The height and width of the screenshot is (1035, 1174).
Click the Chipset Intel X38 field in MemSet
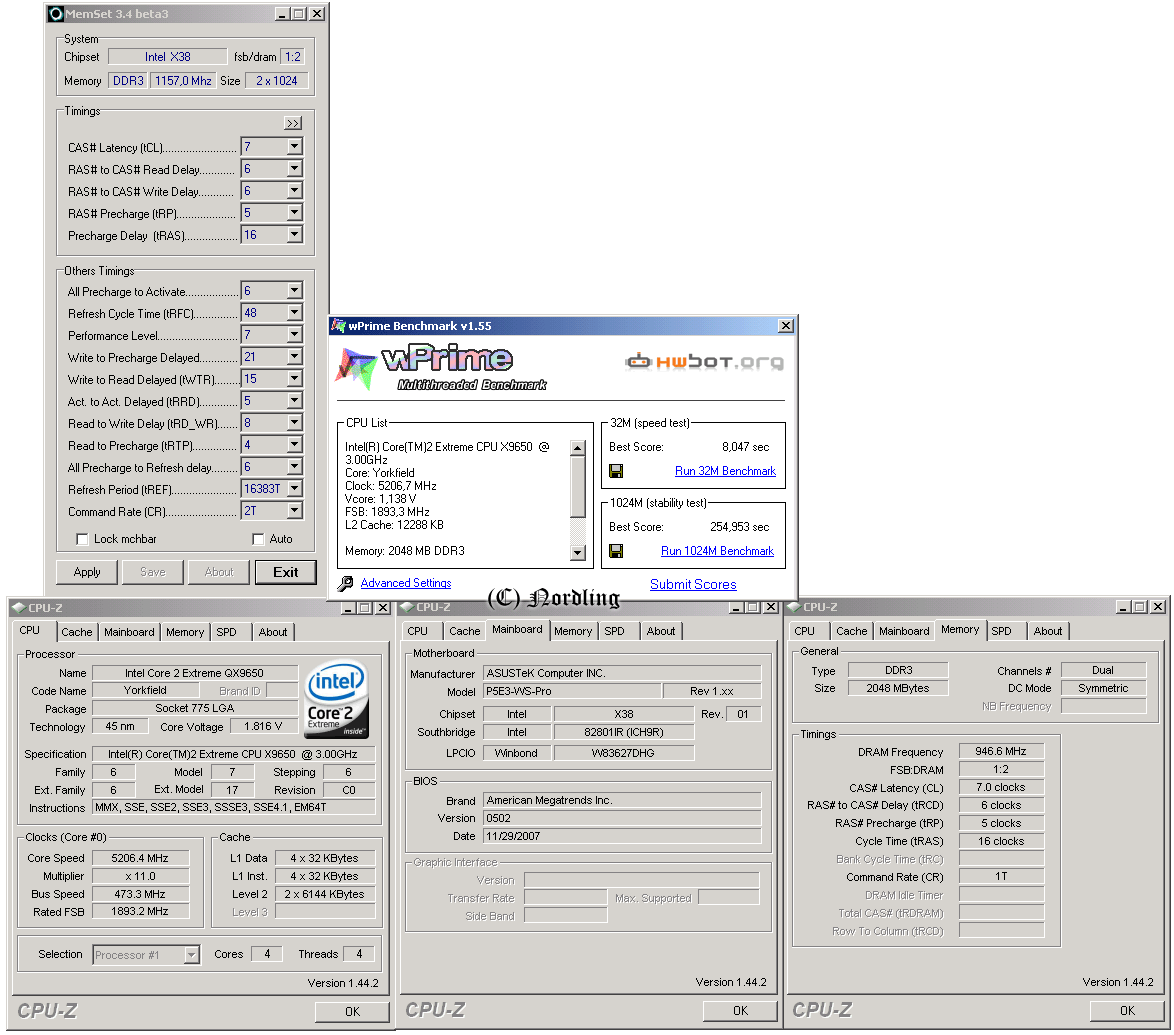pos(168,57)
